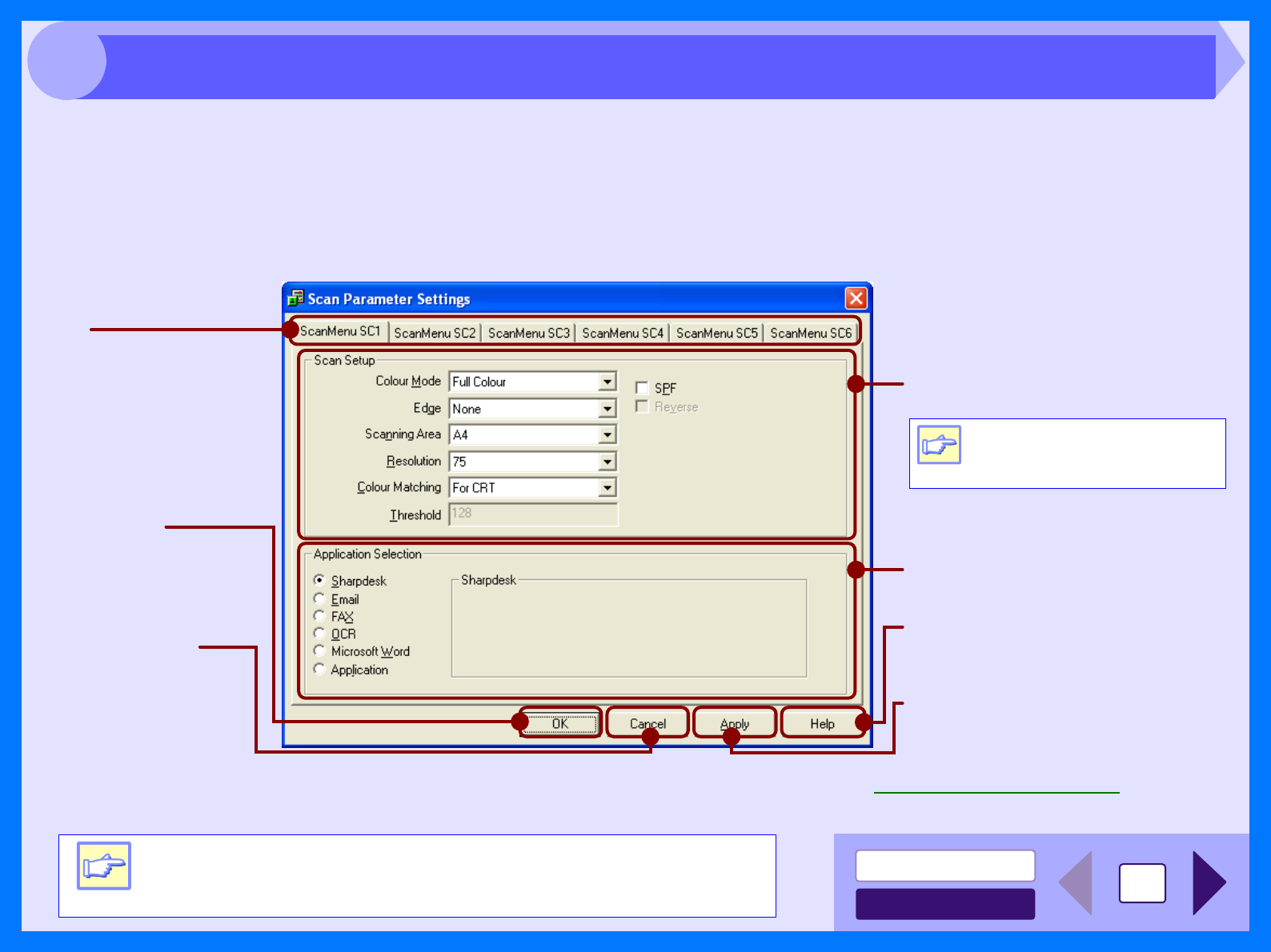The height and width of the screenshot is (952, 1271).
Task: Switch to the ScanMenu SC6 tab
Action: (x=811, y=333)
